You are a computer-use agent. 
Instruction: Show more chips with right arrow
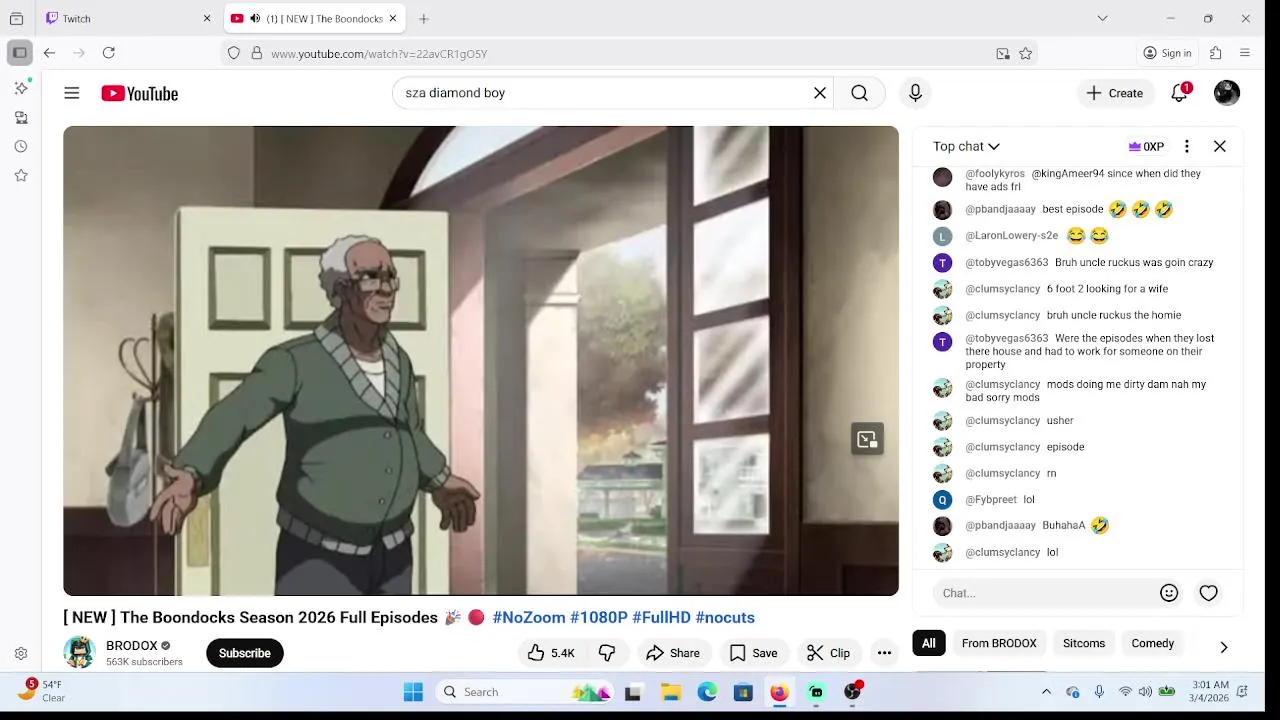click(1223, 647)
